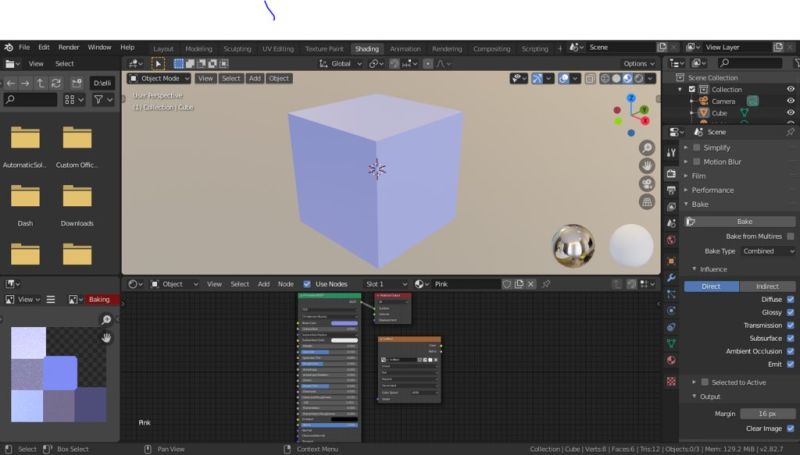Switch to the Modeling workspace tab

coord(198,49)
